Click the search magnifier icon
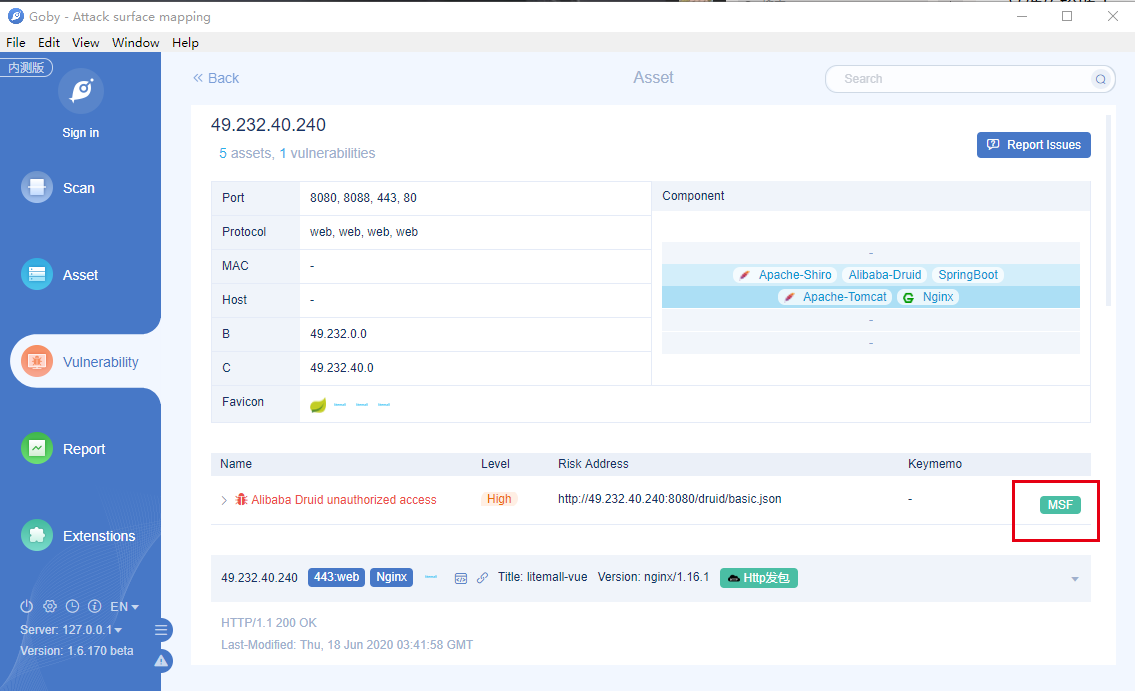The width and height of the screenshot is (1135, 691). 1100,79
